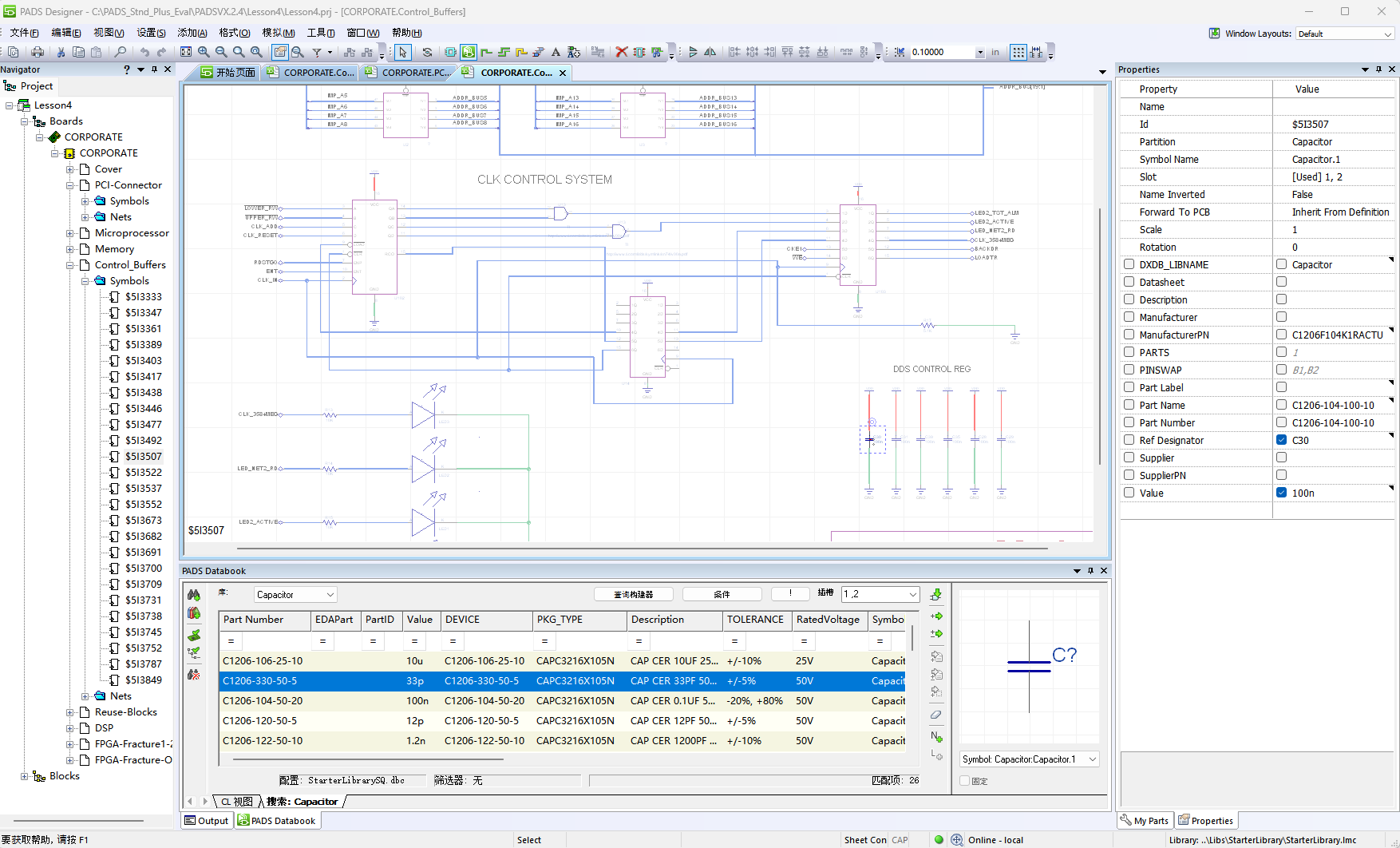1400x848 pixels.
Task: Activate the Select pointer tool
Action: (x=402, y=52)
